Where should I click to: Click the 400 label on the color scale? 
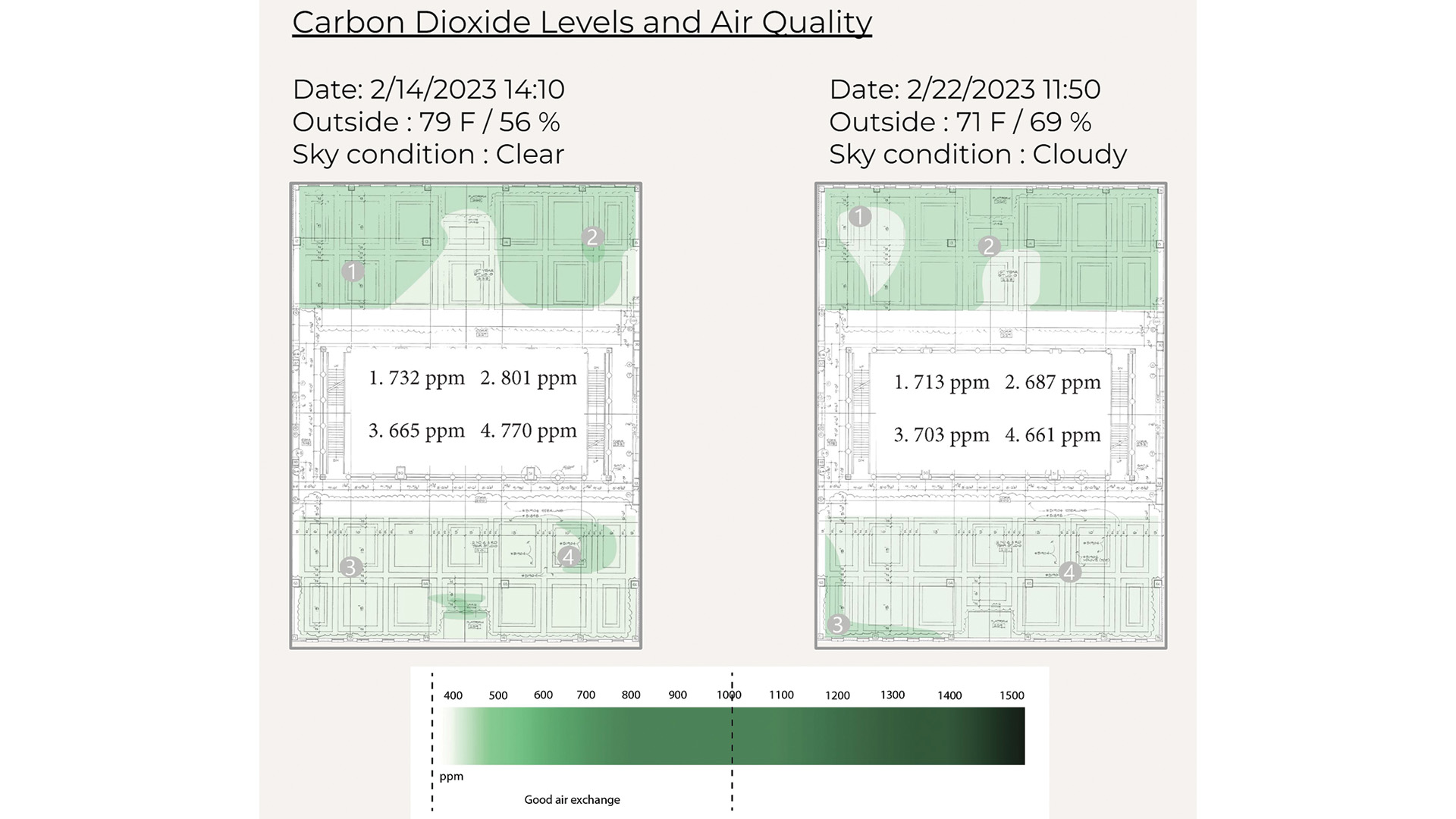click(x=453, y=695)
